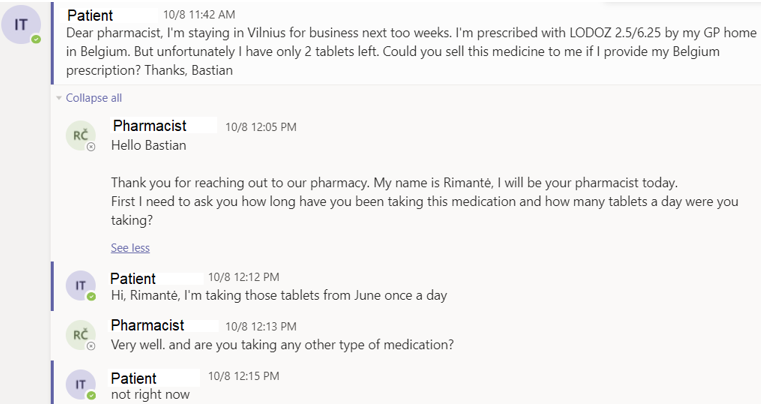The width and height of the screenshot is (761, 406).
Task: Collapse all replies in the thread
Action: [94, 98]
